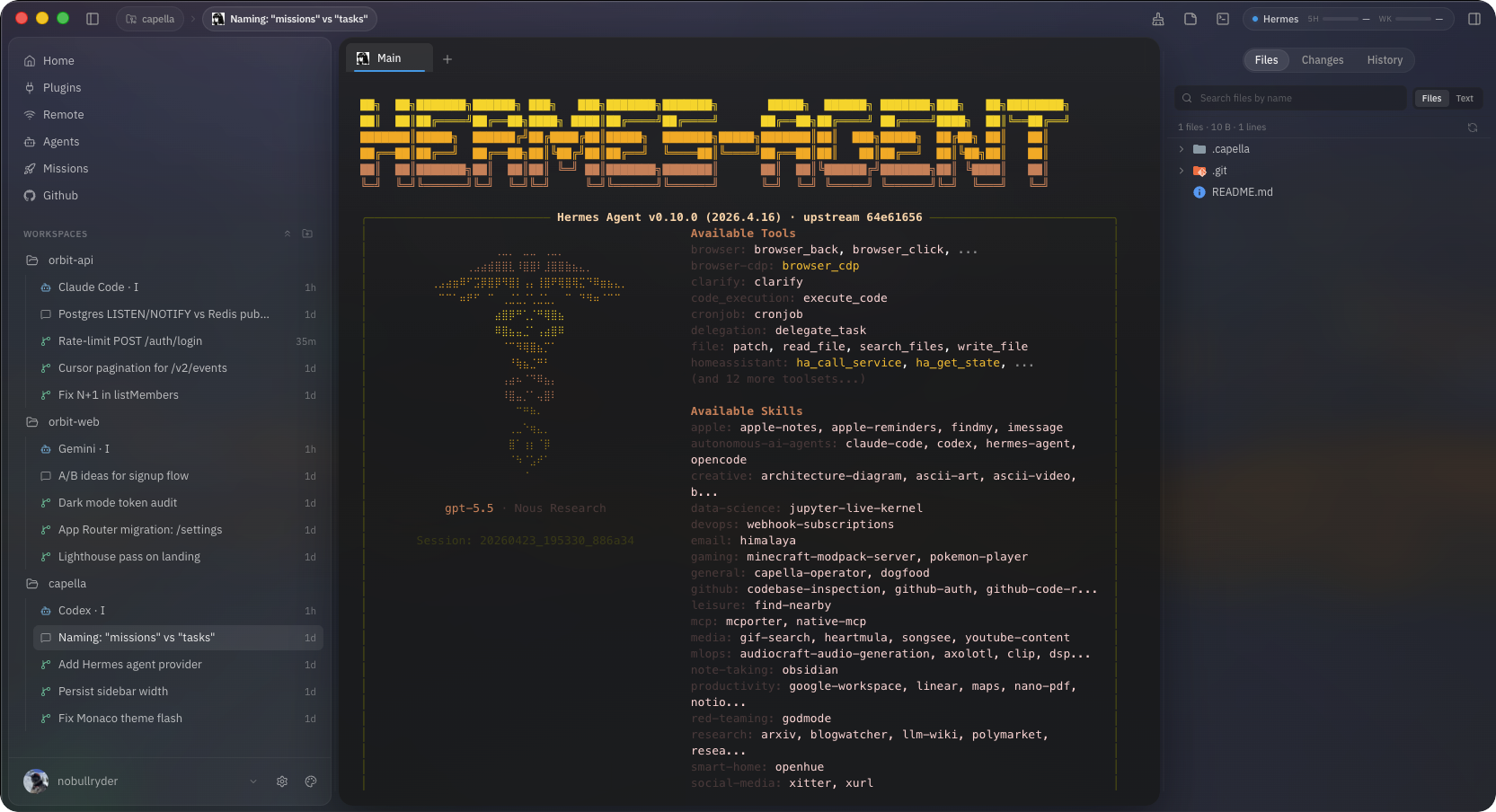
Task: Select the Main terminal tab
Action: (389, 58)
